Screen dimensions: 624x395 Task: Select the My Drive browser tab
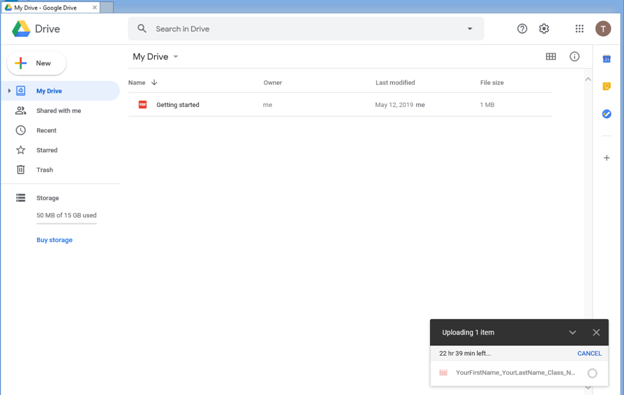(x=50, y=8)
